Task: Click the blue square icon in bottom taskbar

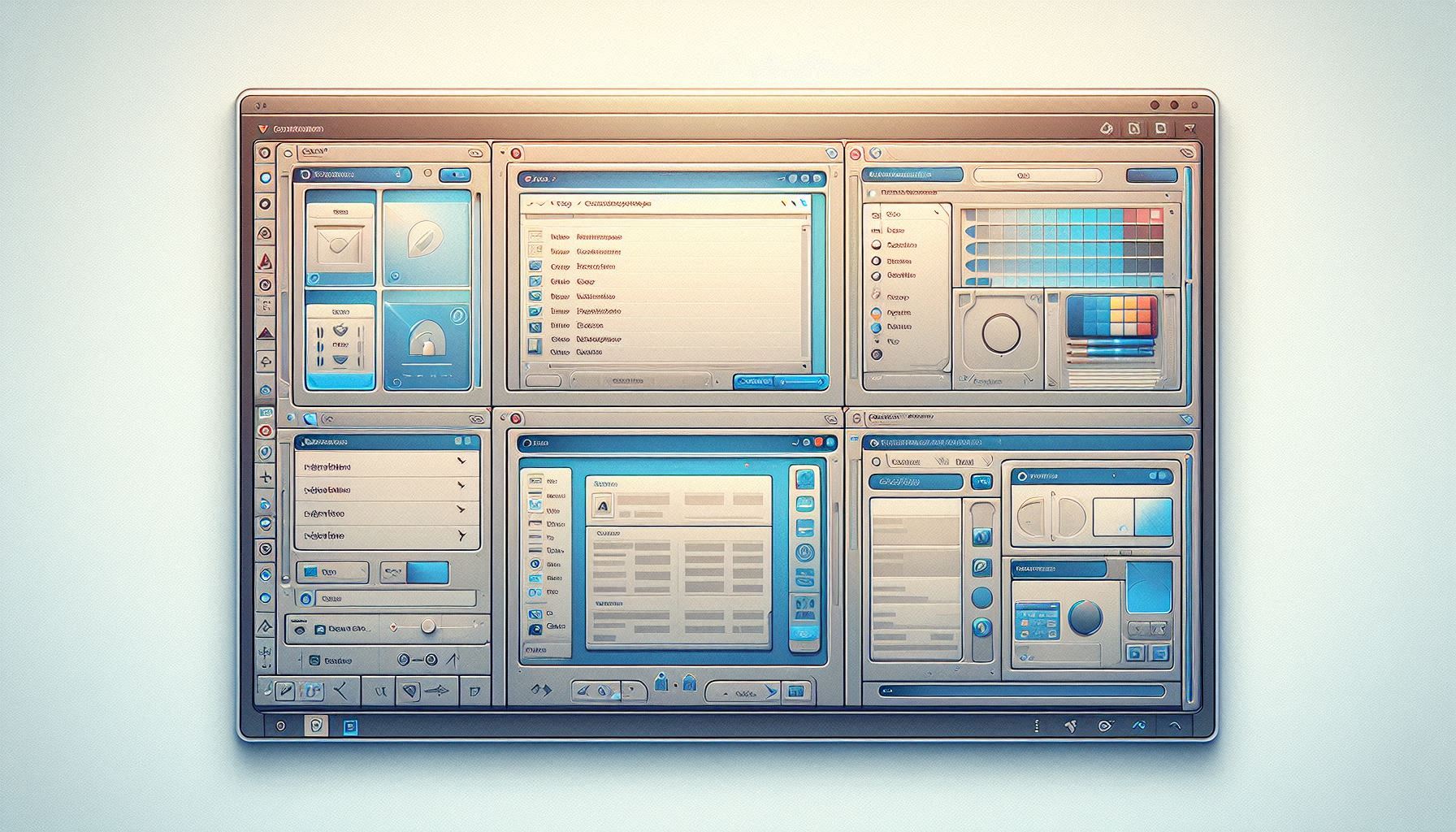Action: coord(350,726)
